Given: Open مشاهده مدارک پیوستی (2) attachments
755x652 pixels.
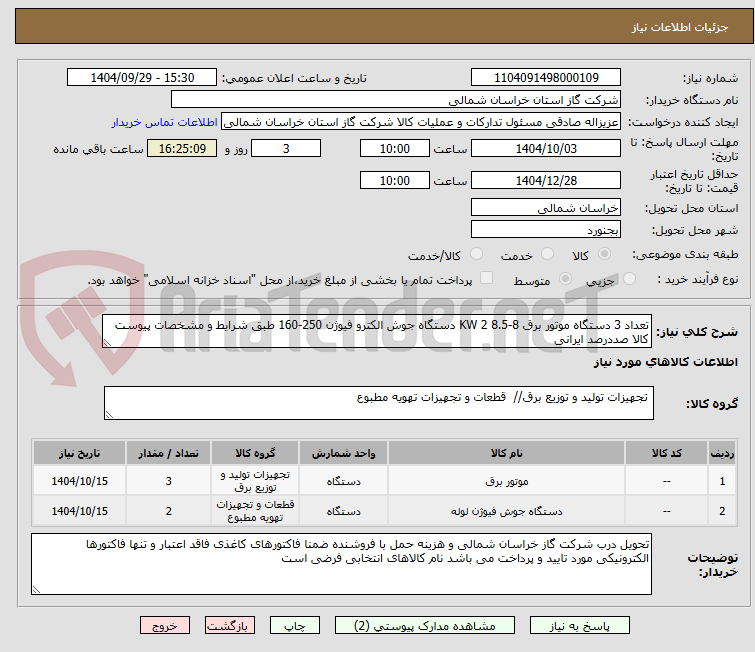Looking at the screenshot, I should (425, 626).
